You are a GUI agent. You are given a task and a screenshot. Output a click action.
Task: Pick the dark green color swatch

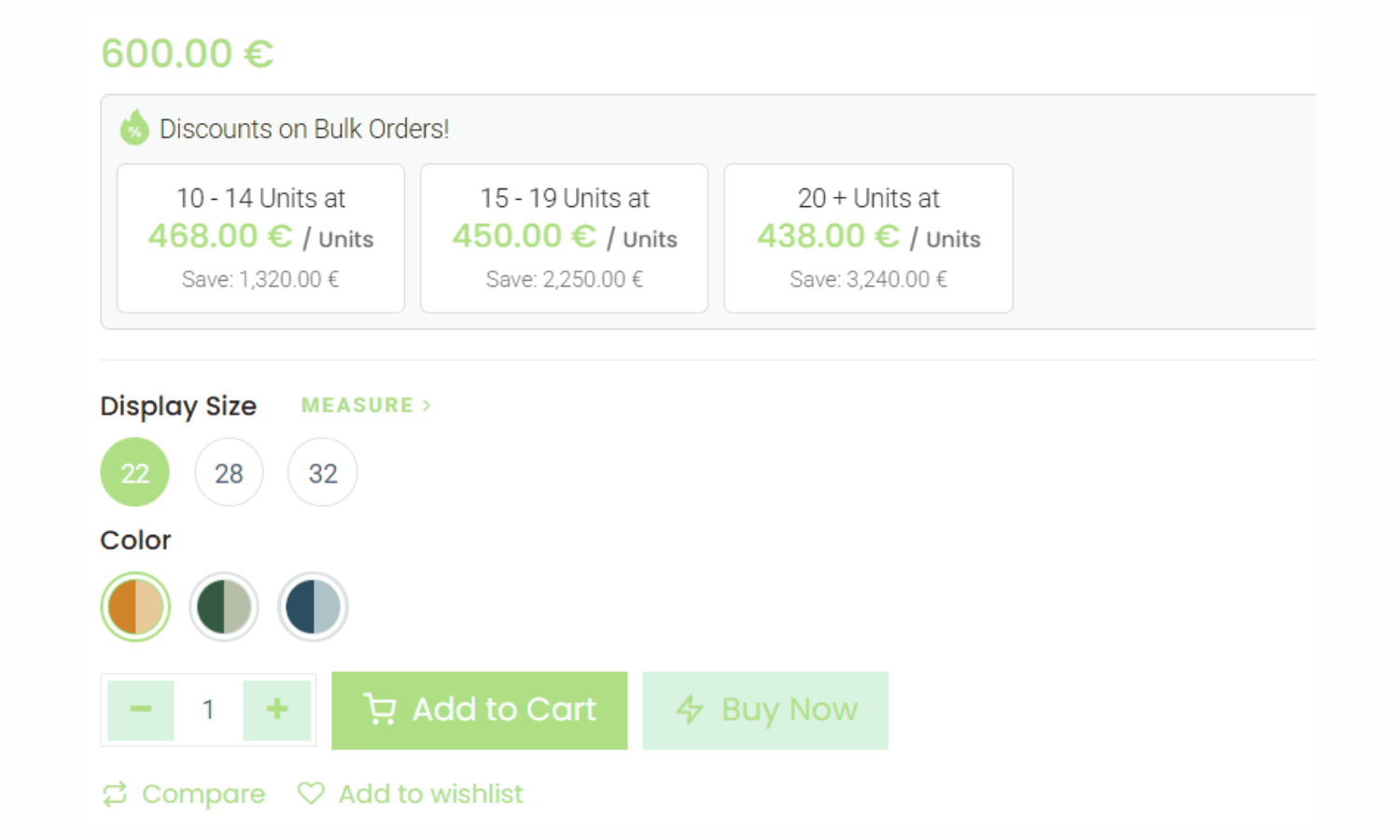(224, 607)
